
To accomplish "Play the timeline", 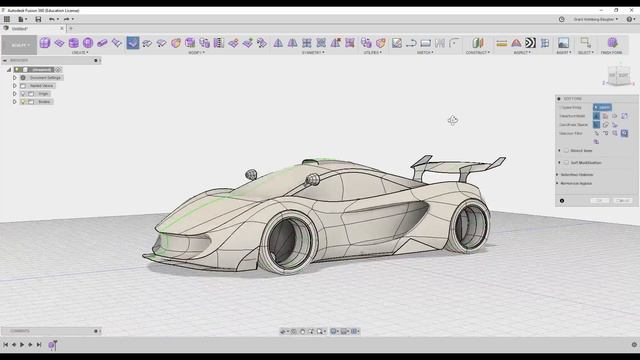I will coord(22,345).
